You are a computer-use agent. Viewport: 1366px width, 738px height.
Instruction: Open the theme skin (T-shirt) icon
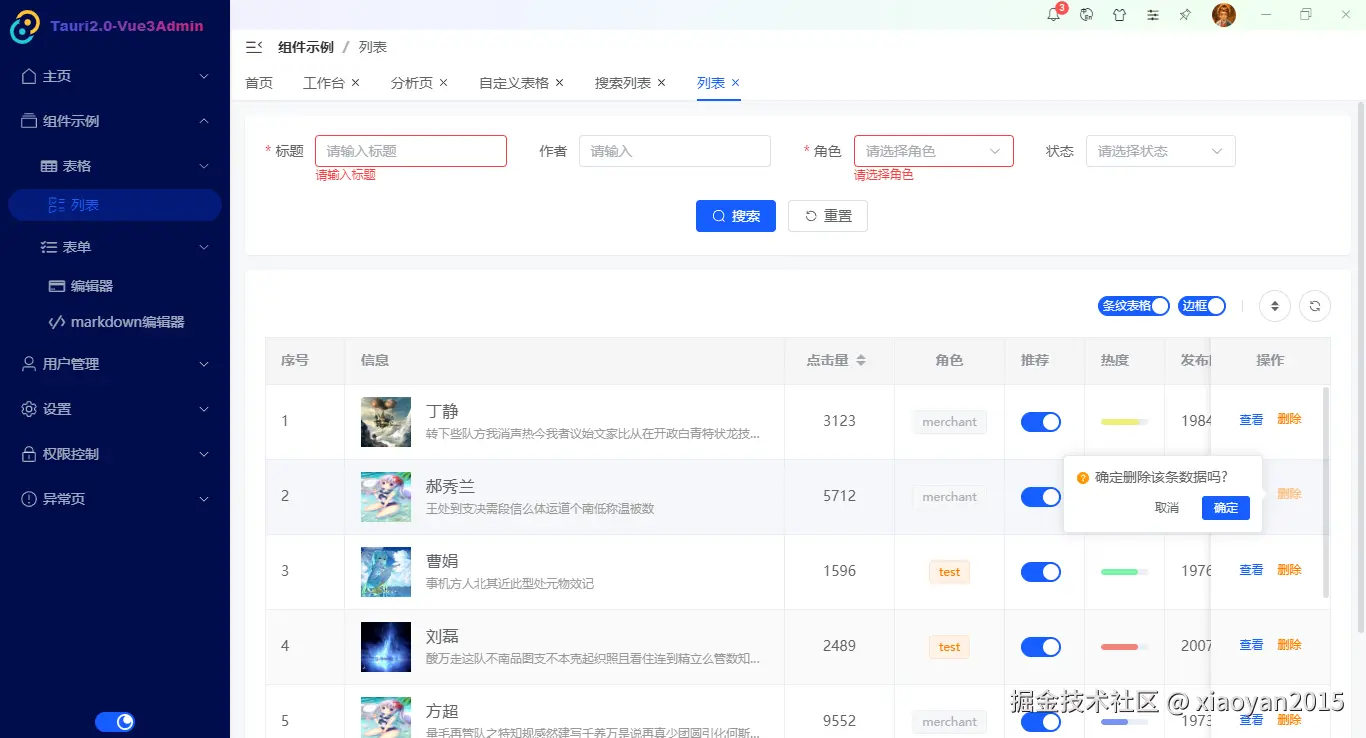coord(1119,15)
